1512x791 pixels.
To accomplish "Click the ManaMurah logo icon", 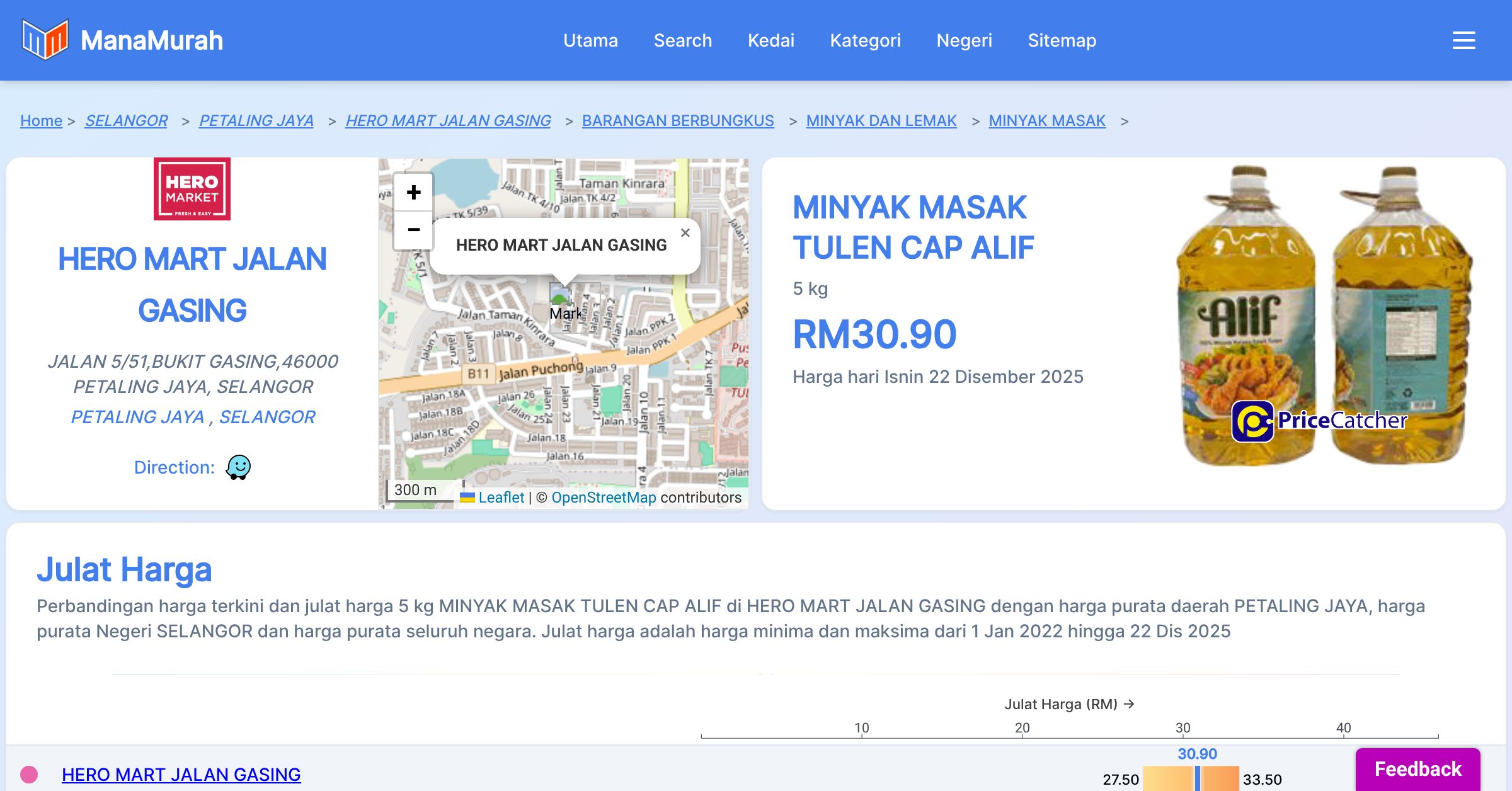I will pos(45,40).
